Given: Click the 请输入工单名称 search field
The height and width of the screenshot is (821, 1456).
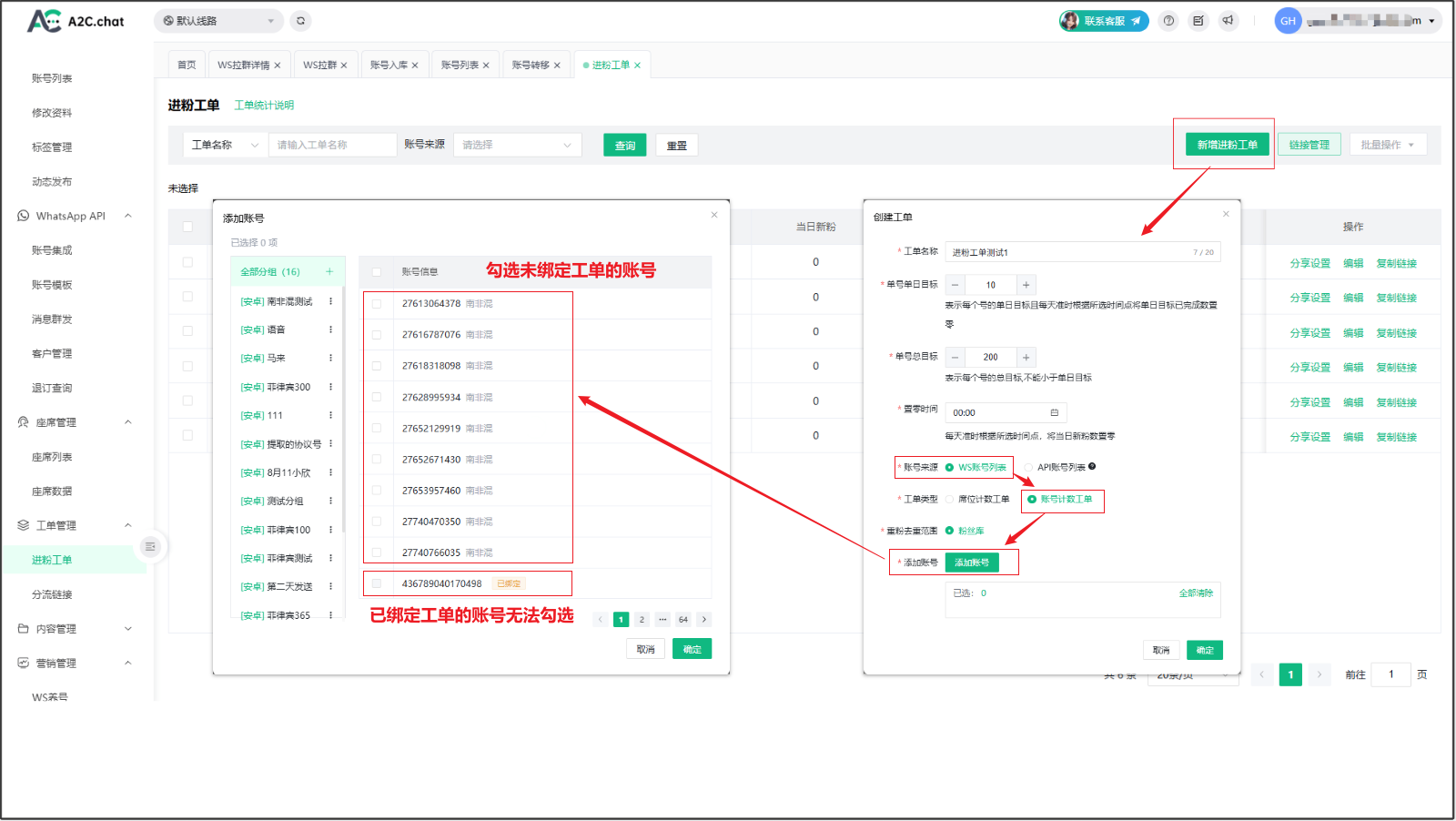Looking at the screenshot, I should 332,145.
